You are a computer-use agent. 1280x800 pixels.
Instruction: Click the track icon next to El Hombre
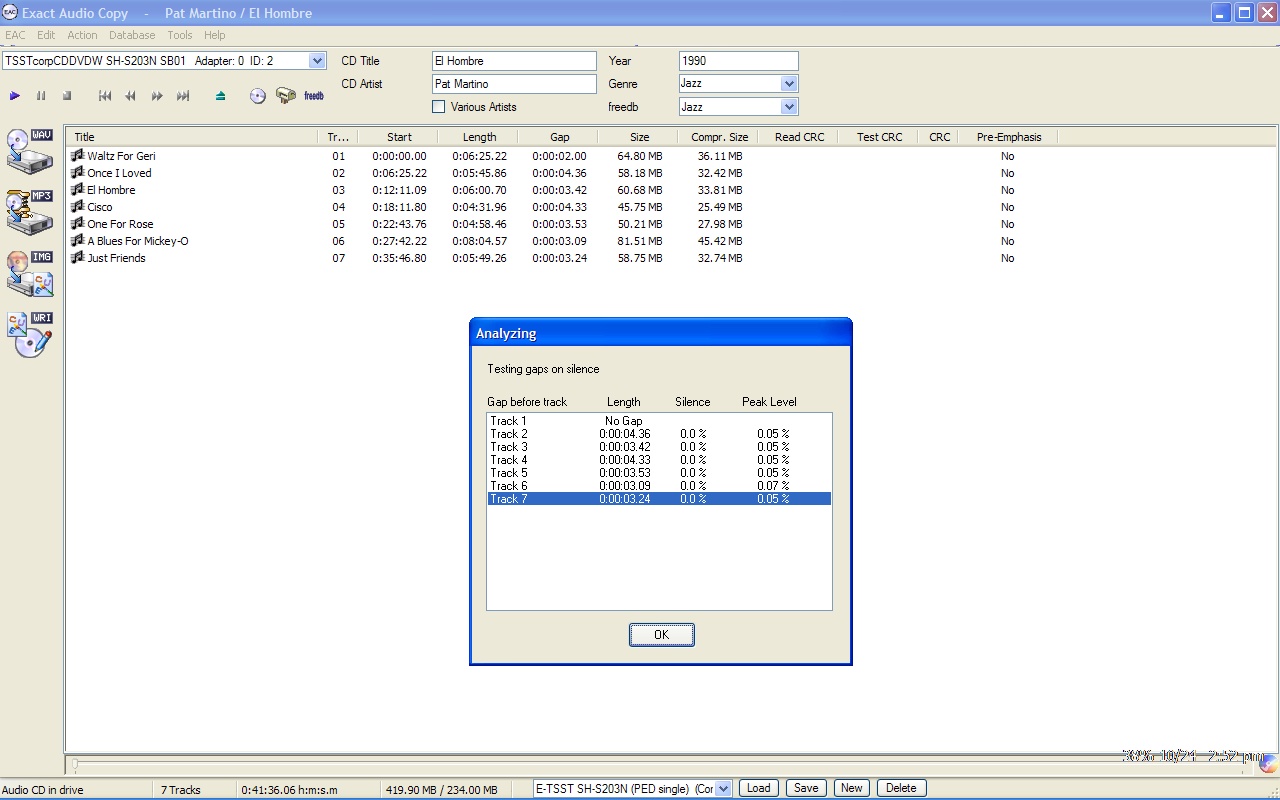point(77,189)
